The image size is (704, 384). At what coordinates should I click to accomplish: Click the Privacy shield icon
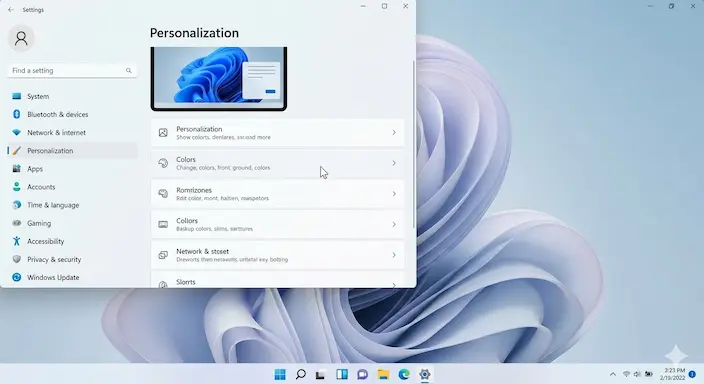pos(17,259)
